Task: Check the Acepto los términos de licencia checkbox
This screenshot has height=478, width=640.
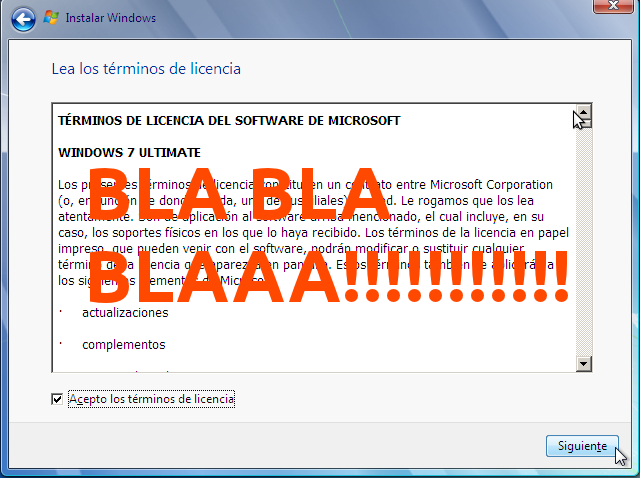Action: click(x=57, y=399)
